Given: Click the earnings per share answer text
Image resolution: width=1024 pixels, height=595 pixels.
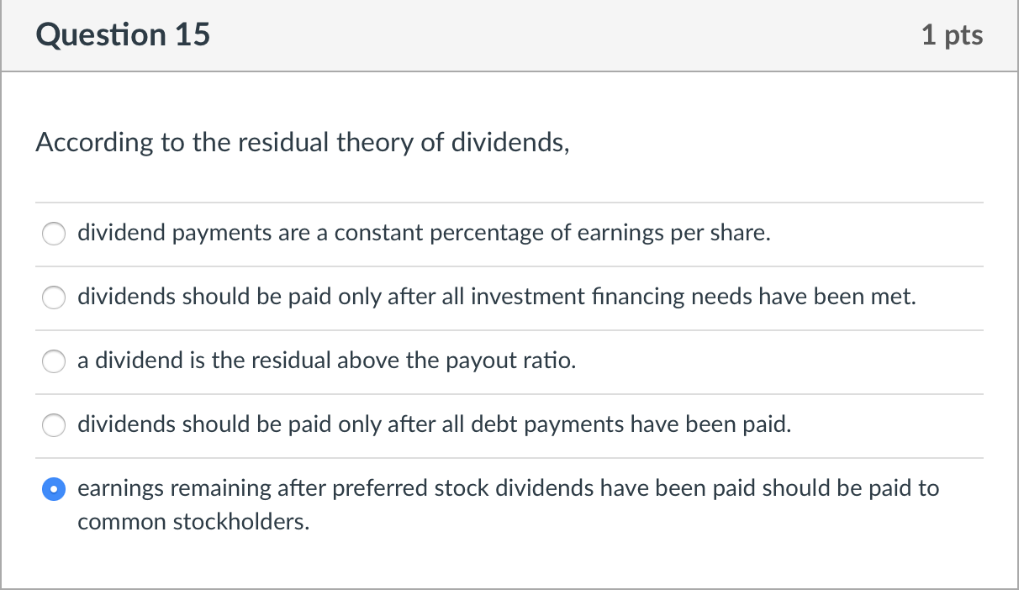Looking at the screenshot, I should pyautogui.click(x=423, y=233).
